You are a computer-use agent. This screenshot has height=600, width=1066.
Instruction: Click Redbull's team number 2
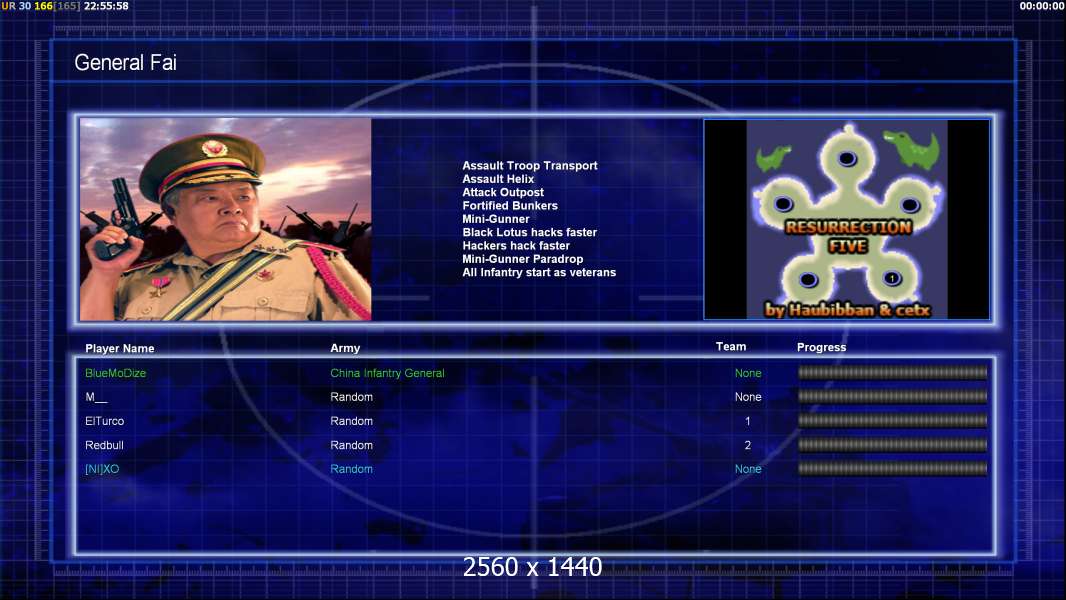point(747,445)
